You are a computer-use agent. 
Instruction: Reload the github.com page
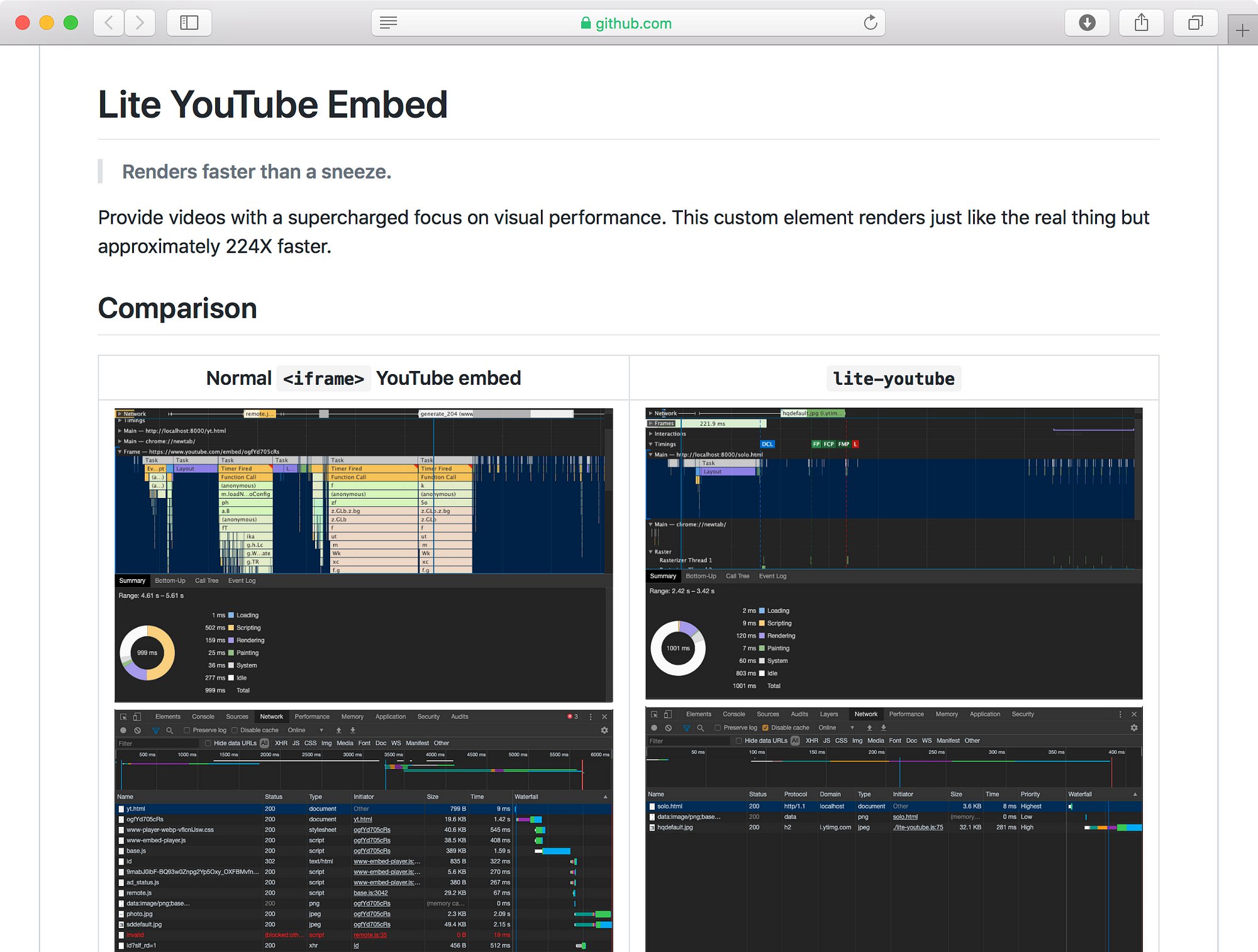pos(870,23)
